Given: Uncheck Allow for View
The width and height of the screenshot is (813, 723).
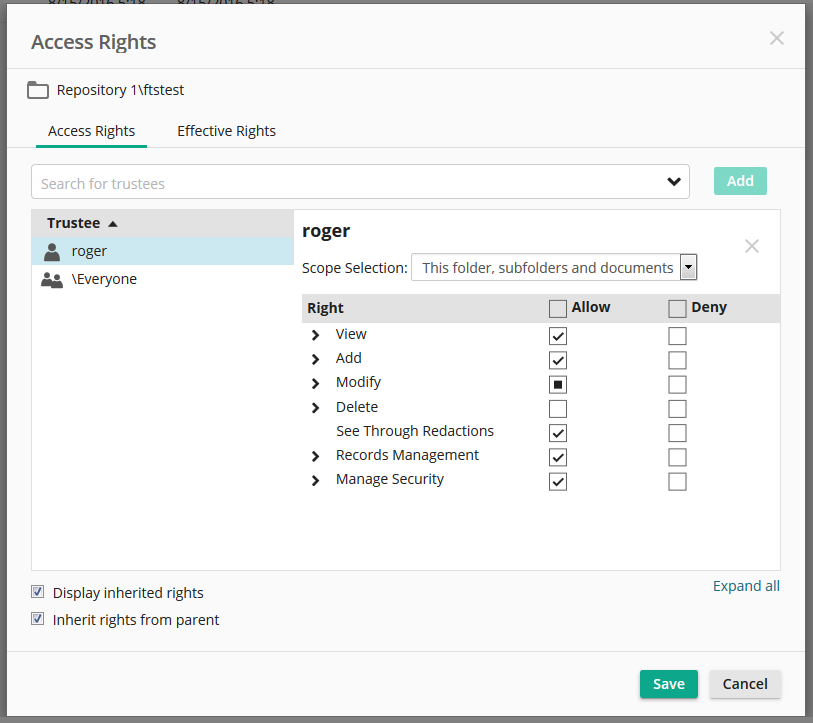Looking at the screenshot, I should pos(557,336).
